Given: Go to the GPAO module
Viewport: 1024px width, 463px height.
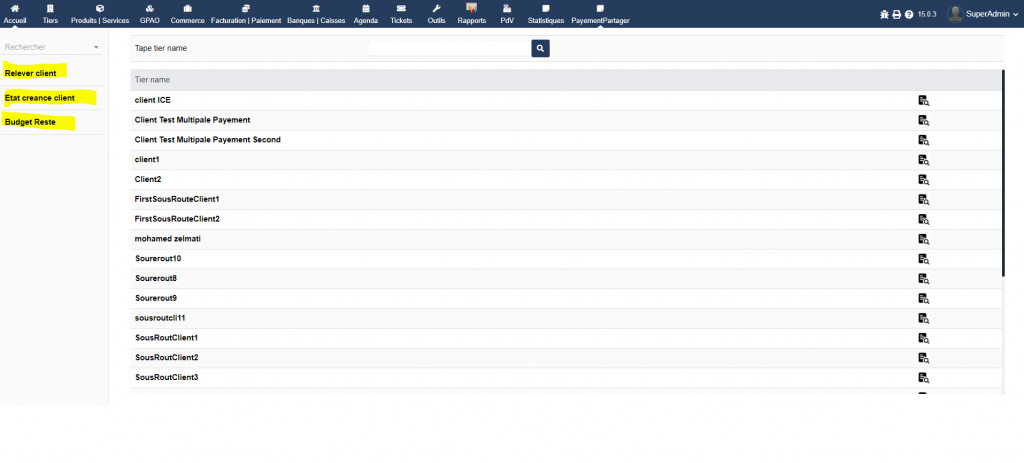Looking at the screenshot, I should pyautogui.click(x=150, y=14).
